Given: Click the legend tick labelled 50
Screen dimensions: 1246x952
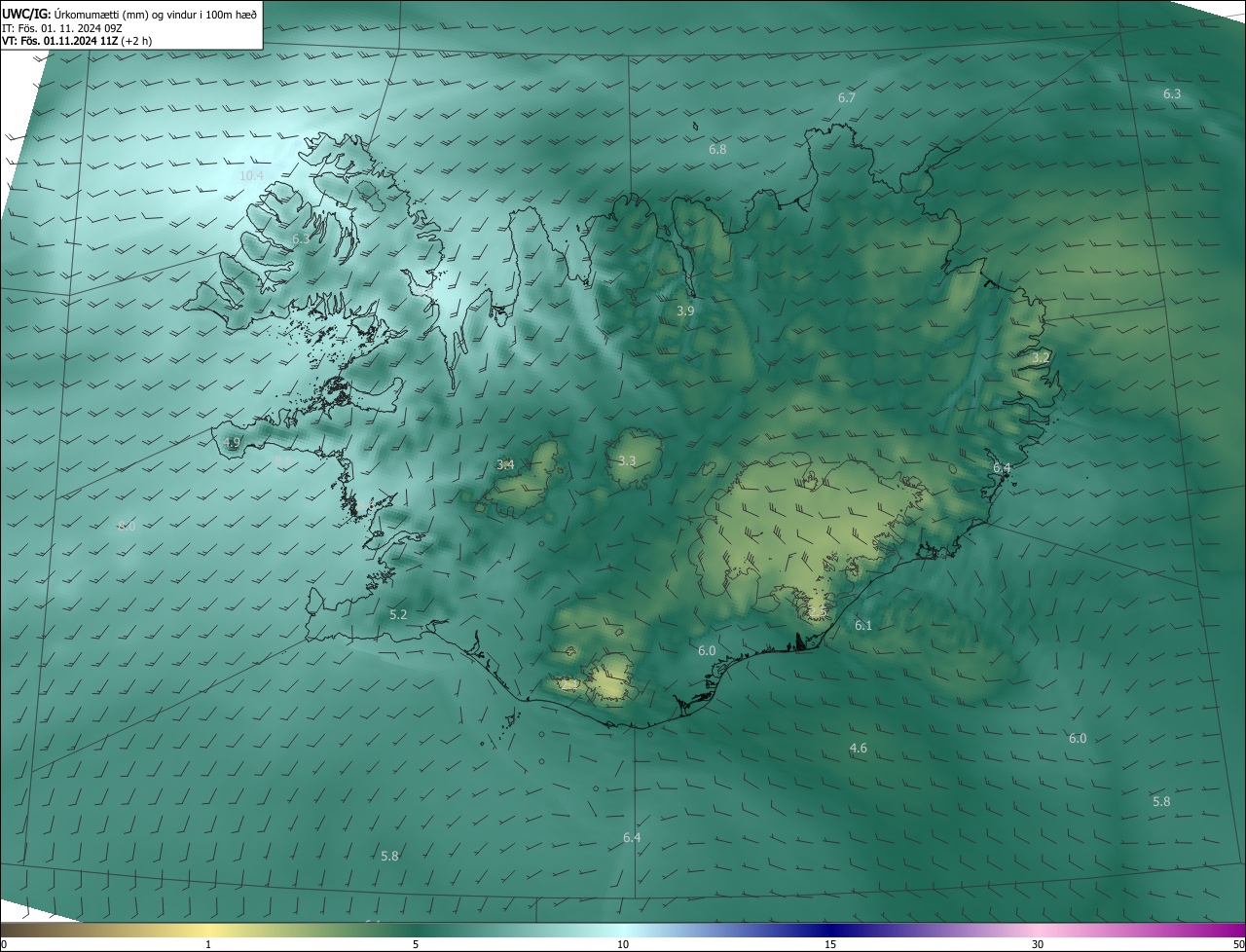Looking at the screenshot, I should pos(1238,944).
